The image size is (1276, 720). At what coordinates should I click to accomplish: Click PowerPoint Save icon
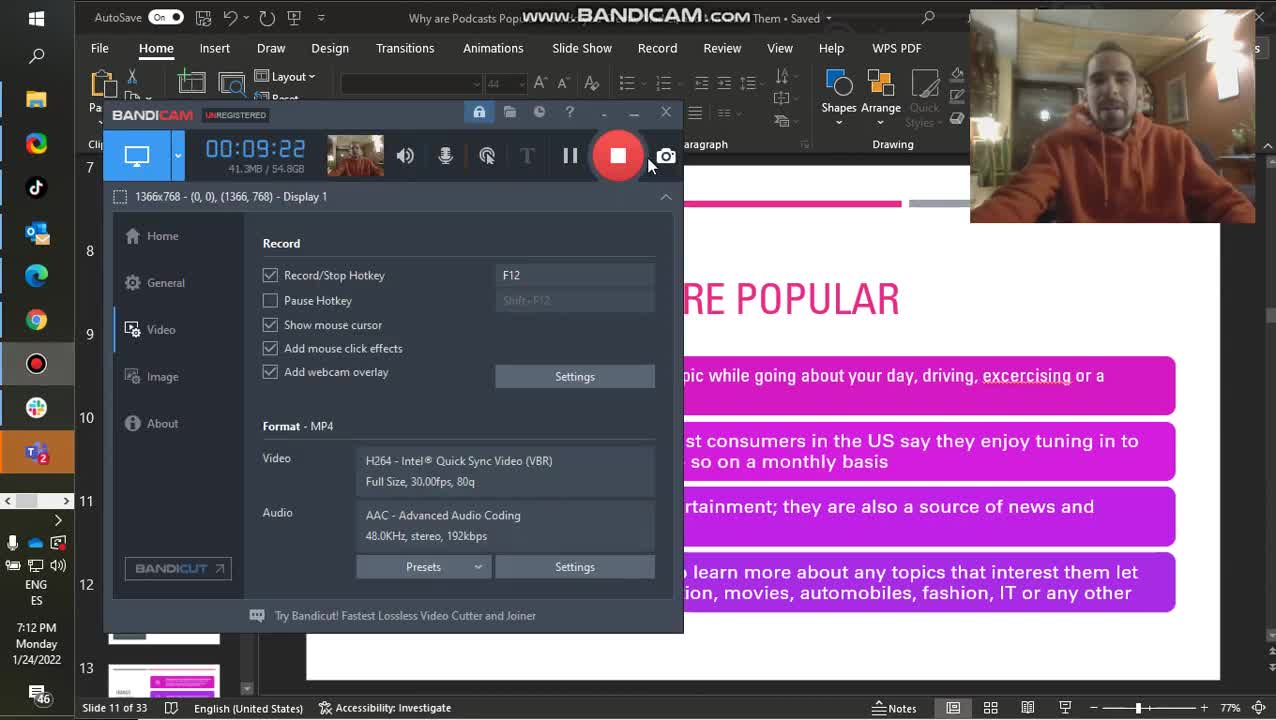203,18
